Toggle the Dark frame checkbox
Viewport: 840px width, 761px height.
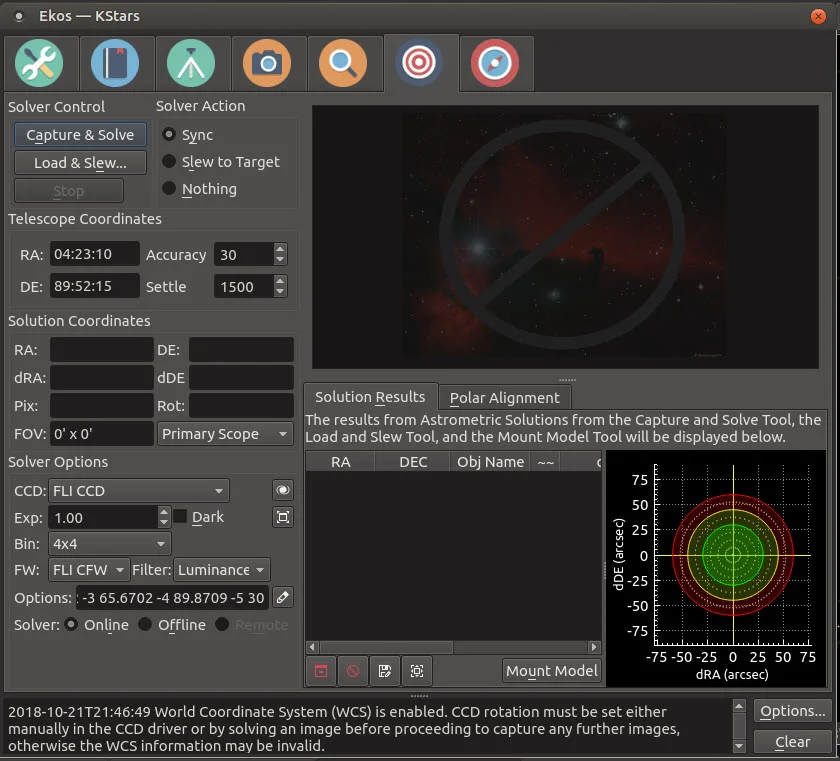[181, 516]
